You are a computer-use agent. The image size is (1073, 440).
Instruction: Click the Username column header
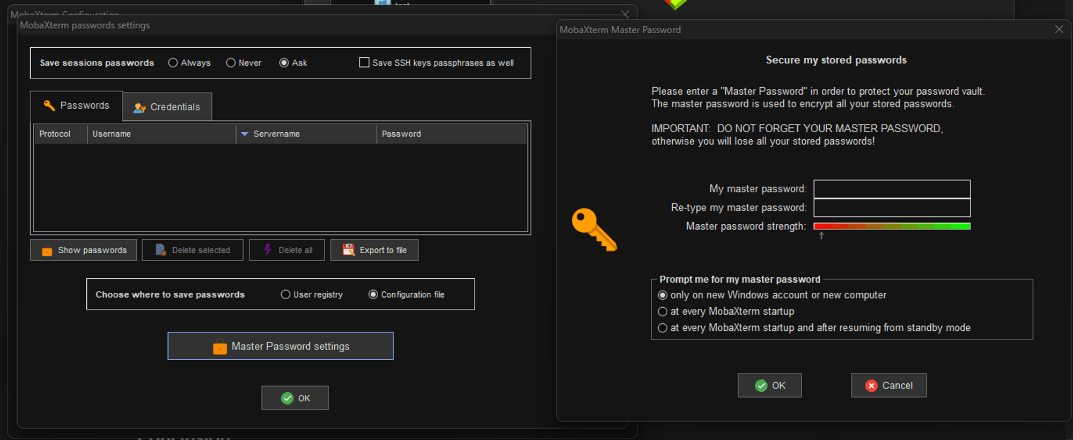[x=160, y=134]
